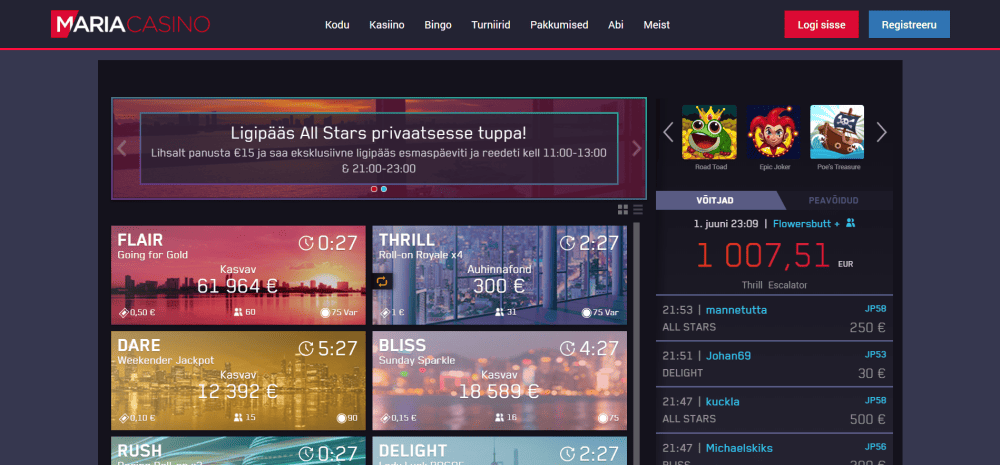This screenshot has width=1000, height=465.
Task: Click the THRILL room timer clock icon
Action: click(568, 243)
